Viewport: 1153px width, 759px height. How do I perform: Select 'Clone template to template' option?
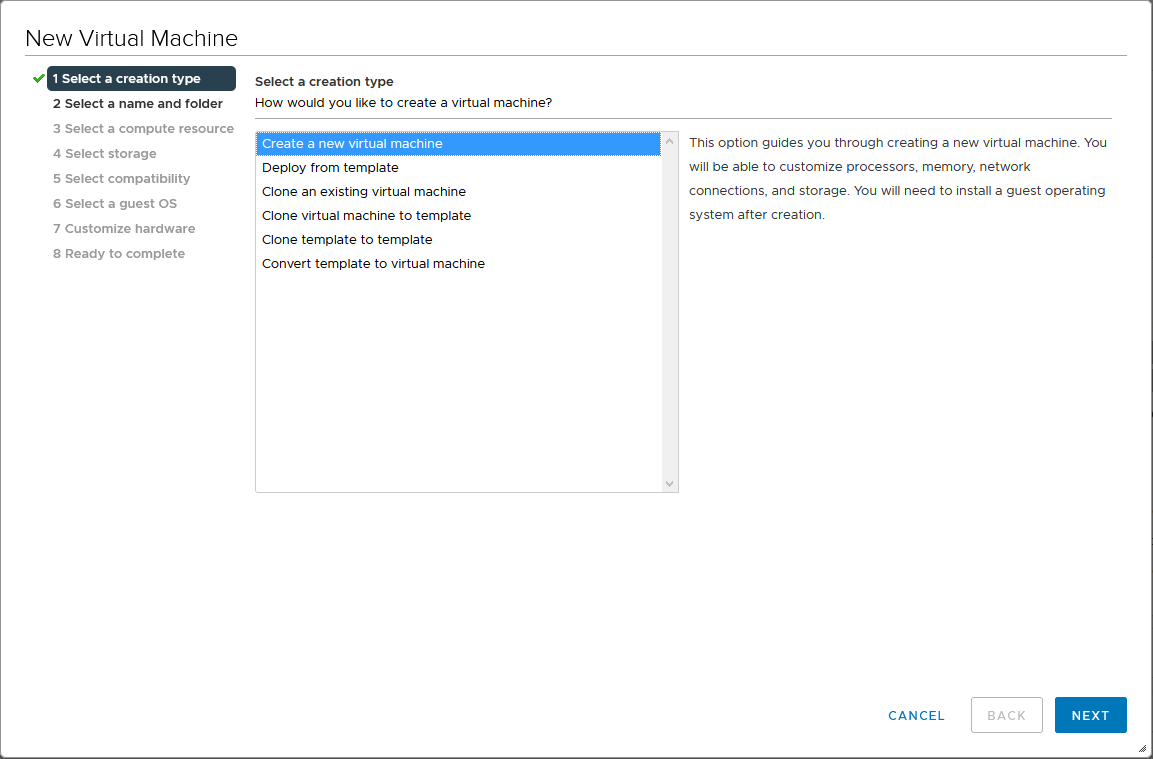347,240
